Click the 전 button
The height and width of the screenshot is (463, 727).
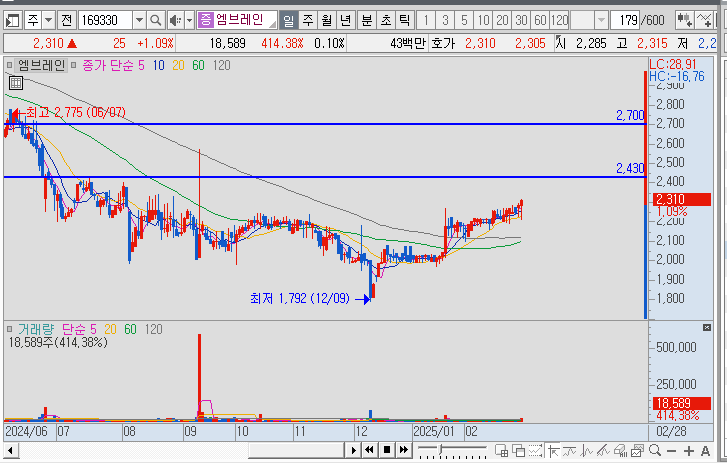[x=66, y=20]
